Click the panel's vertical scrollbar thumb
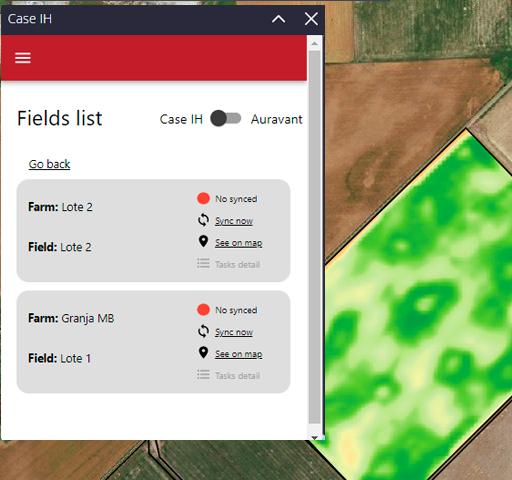This screenshot has width=512, height=480. pos(314,237)
